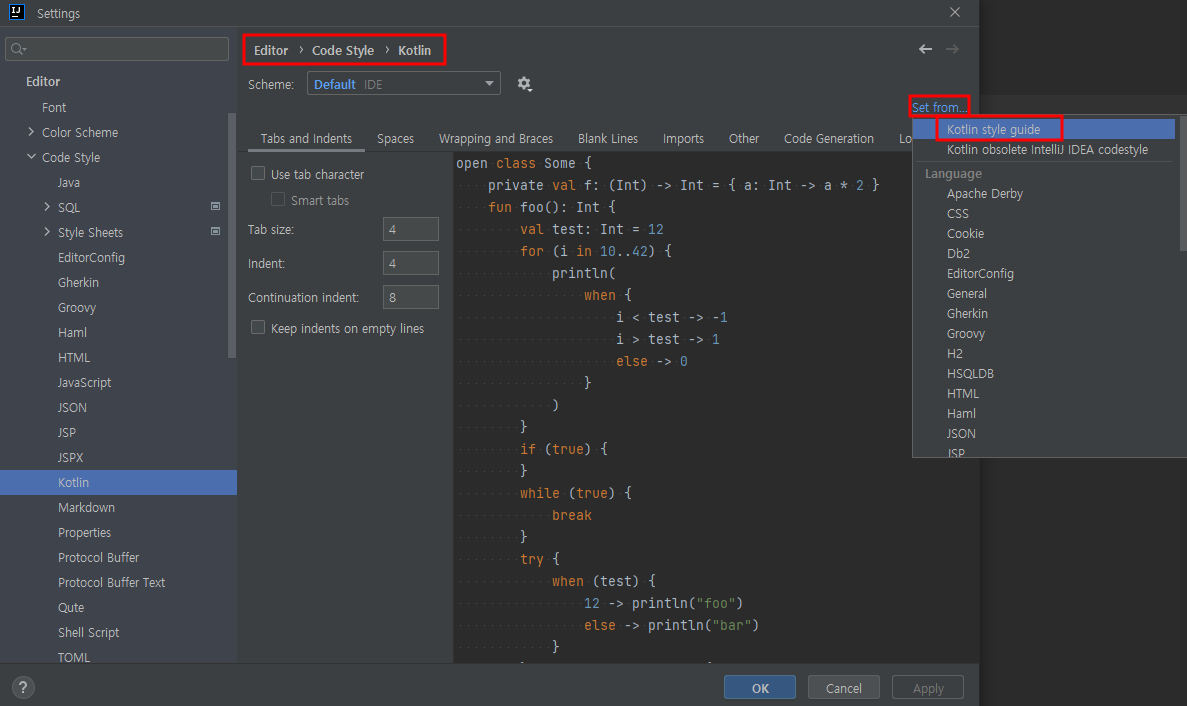
Task: Choose Kotlin obsolete IntelliJ IDEA codestyle
Action: coord(1046,150)
